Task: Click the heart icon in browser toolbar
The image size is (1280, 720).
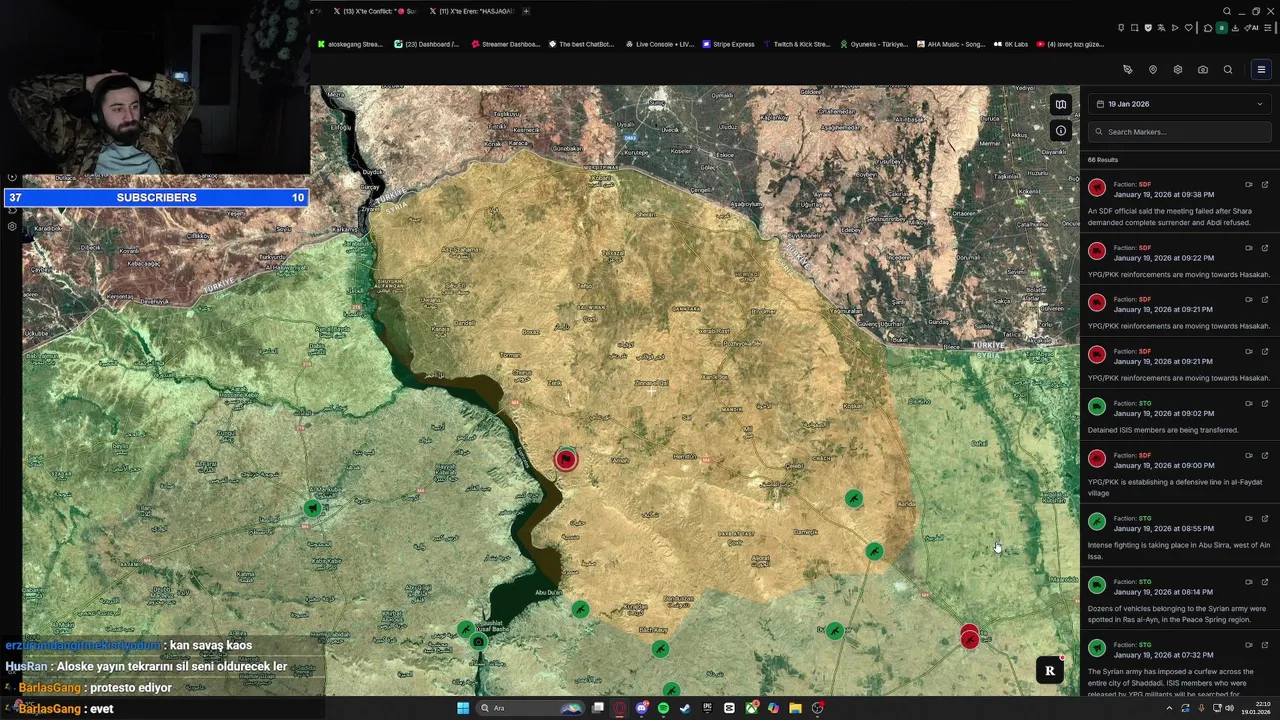Action: [1188, 28]
